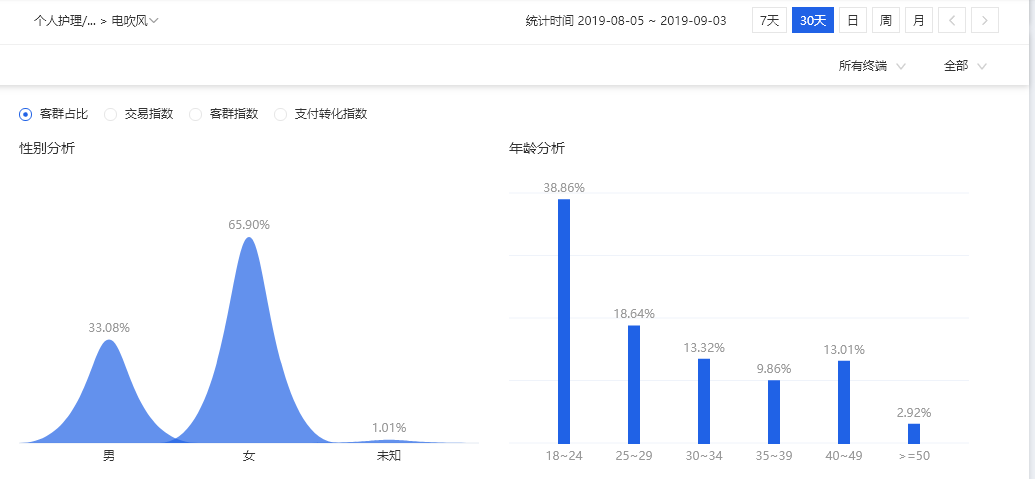Click the 33.08% value label
The height and width of the screenshot is (479, 1035).
pyautogui.click(x=110, y=328)
